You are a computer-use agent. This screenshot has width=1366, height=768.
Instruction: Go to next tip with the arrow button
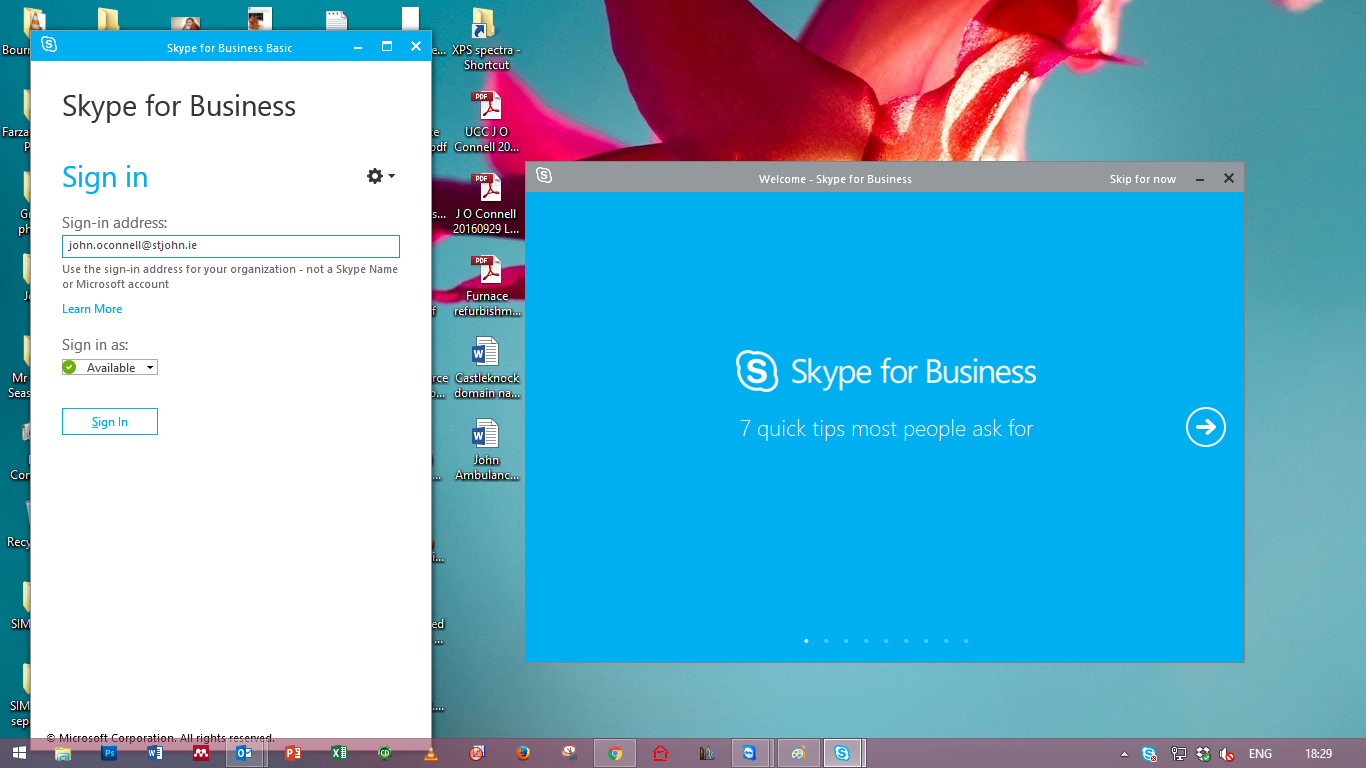[x=1206, y=428]
